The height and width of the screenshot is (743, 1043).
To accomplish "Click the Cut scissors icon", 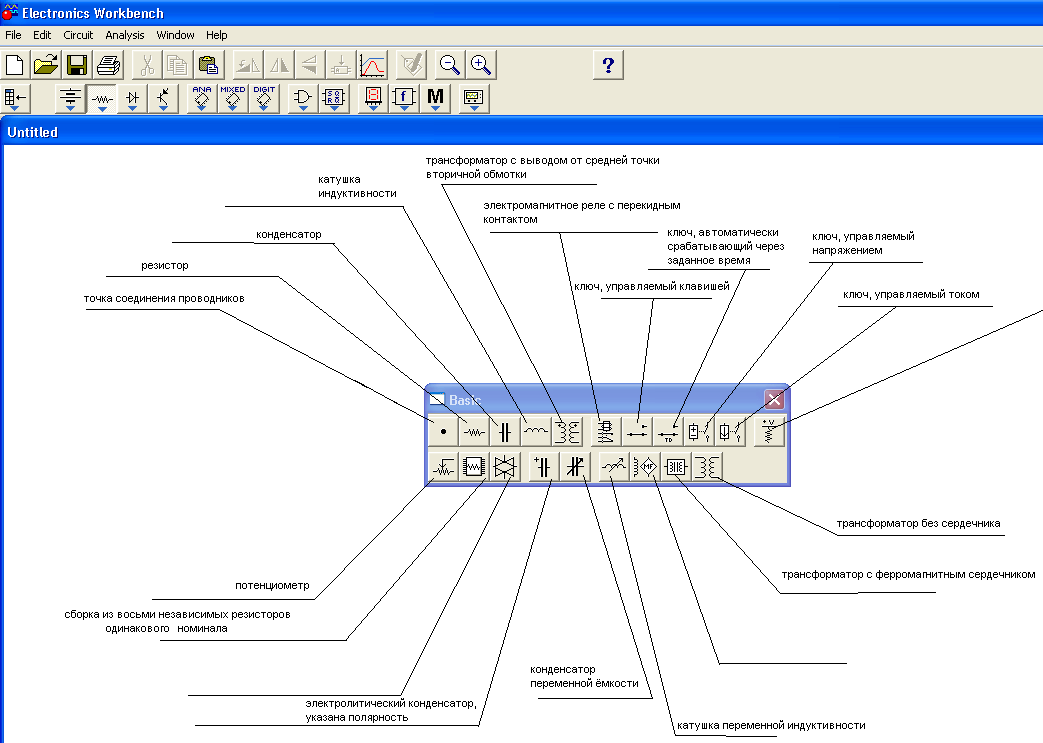I will [x=146, y=65].
